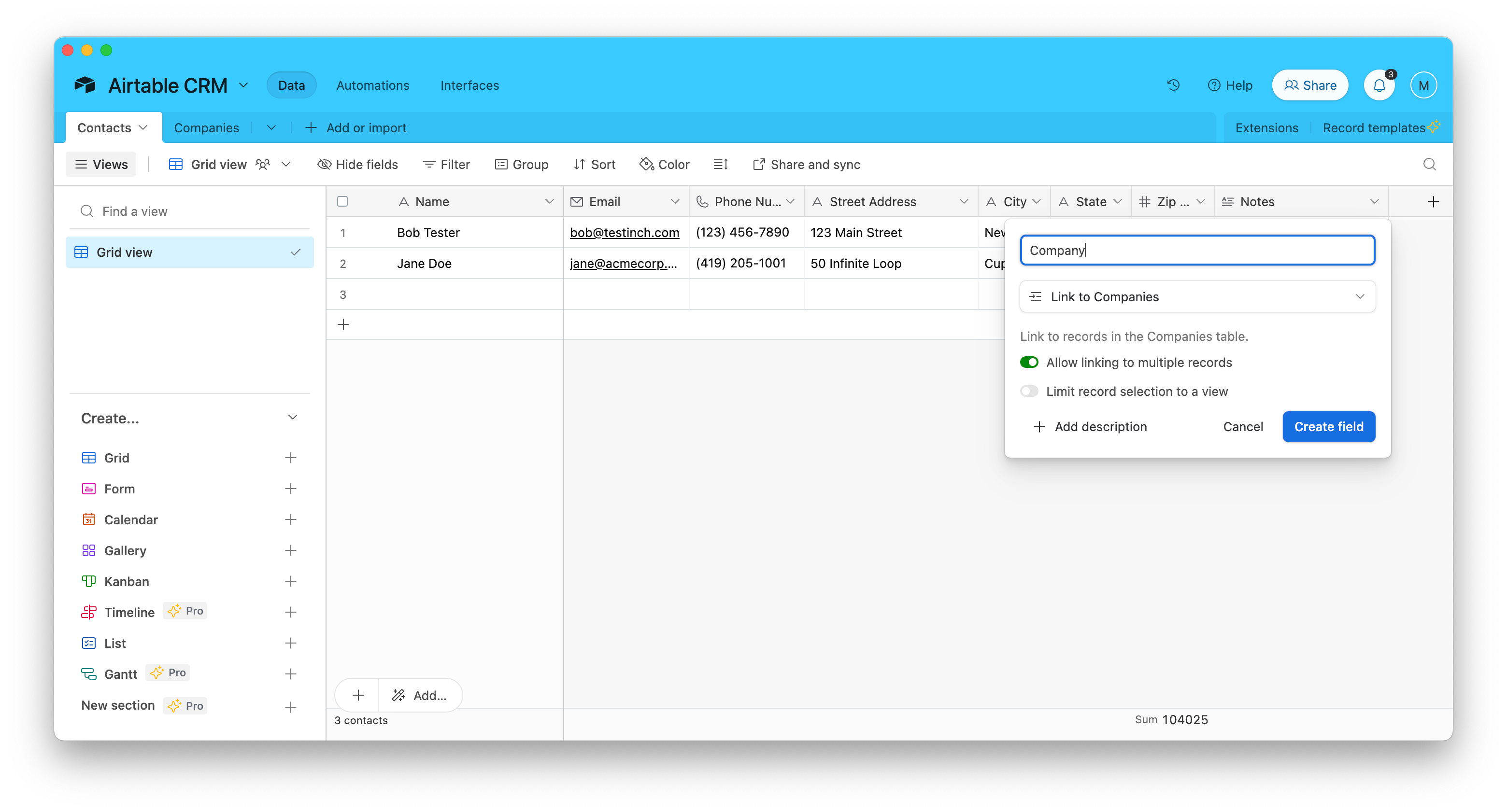Check the select-all checkbox in header
The image size is (1507, 812).
tap(343, 202)
